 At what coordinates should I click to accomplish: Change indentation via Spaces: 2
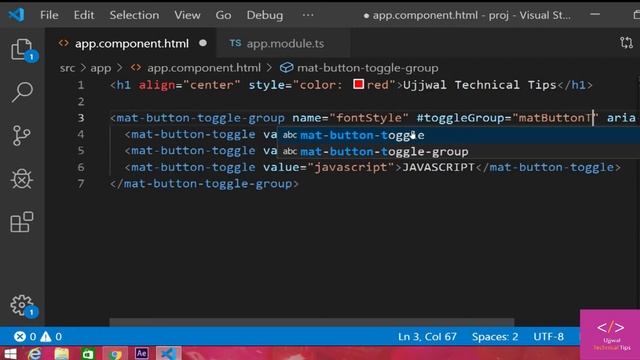pyautogui.click(x=495, y=337)
